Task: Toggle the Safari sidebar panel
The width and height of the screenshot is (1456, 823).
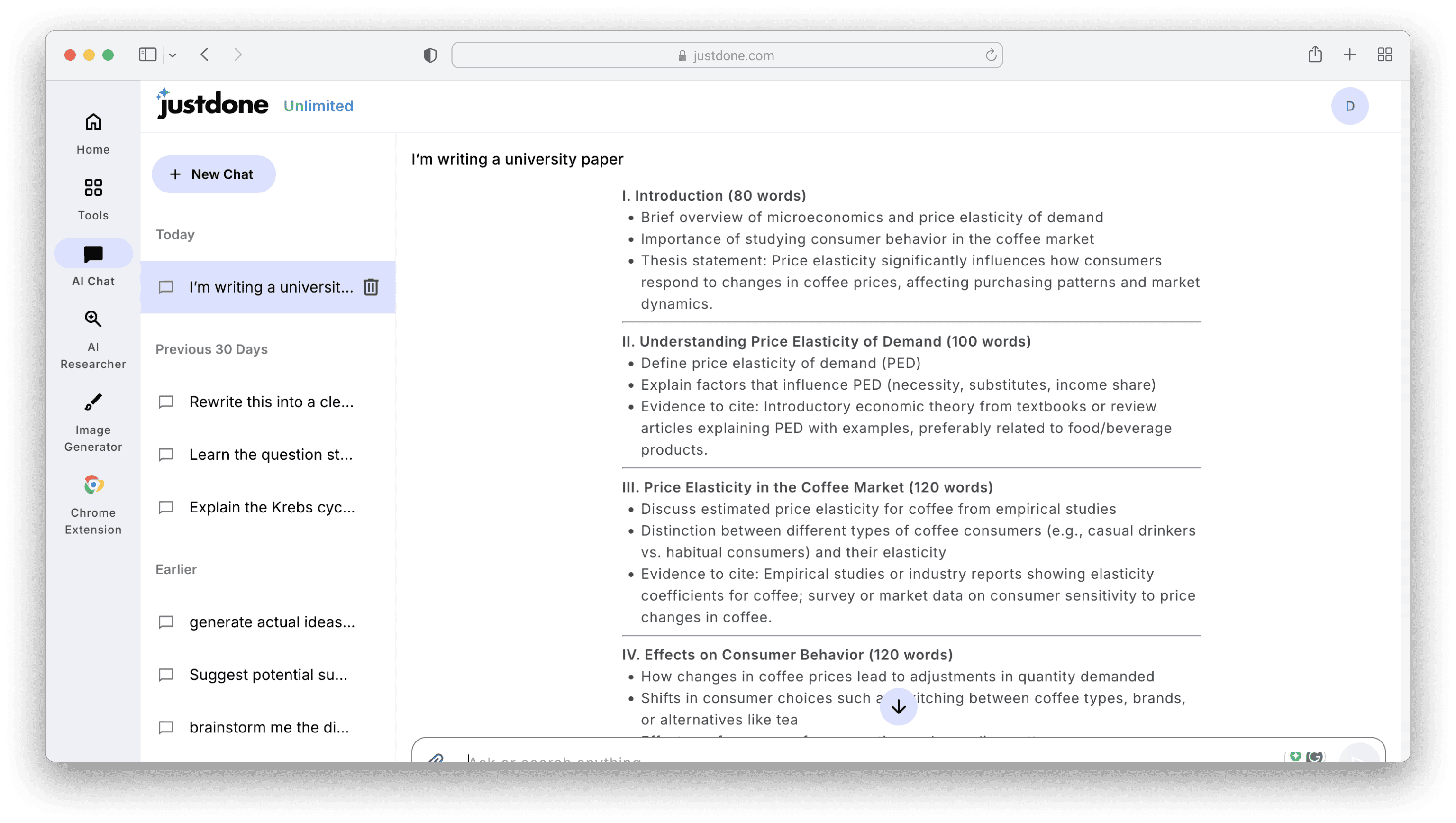Action: coord(147,55)
